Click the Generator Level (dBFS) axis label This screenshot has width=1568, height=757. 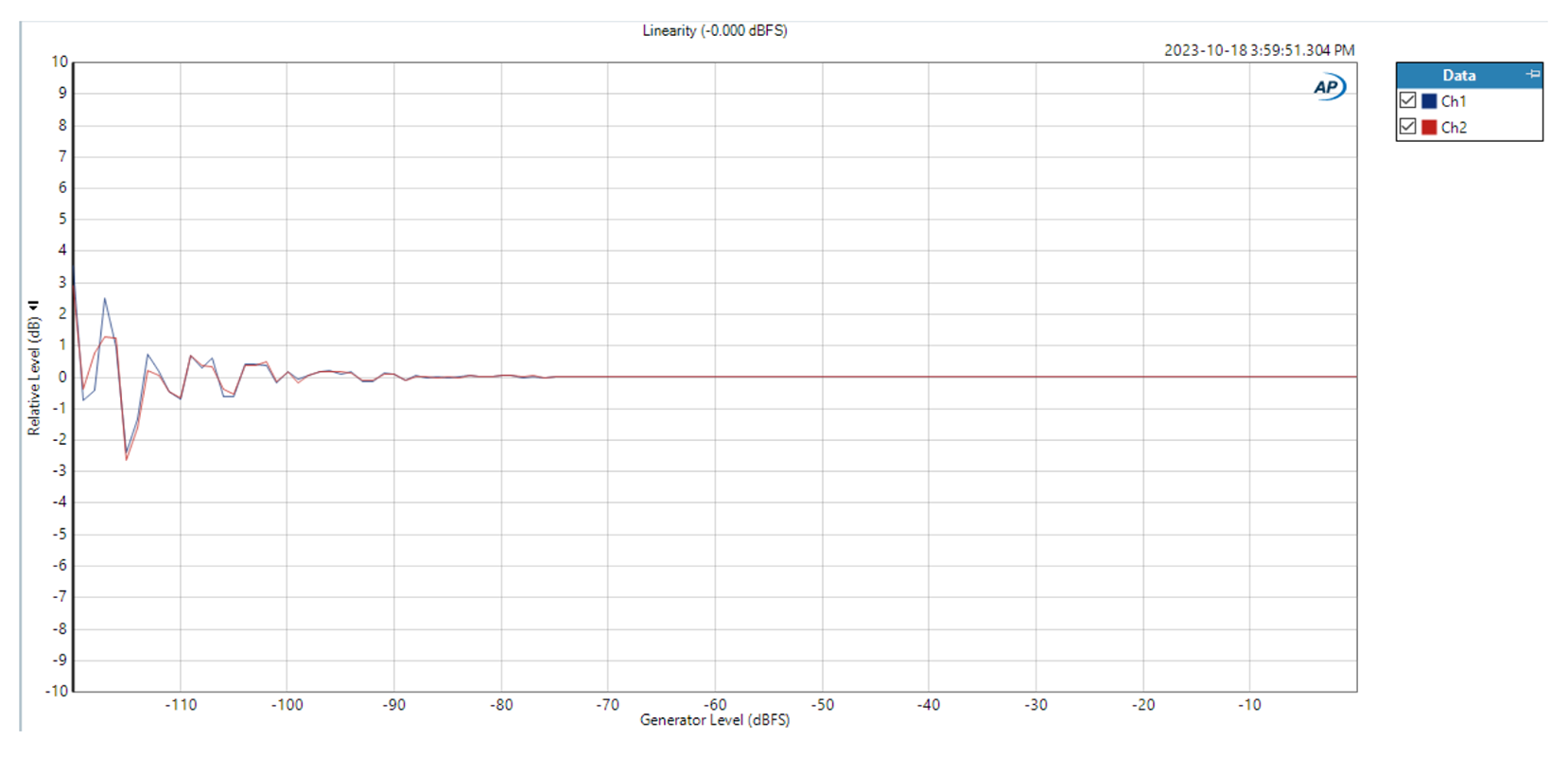pyautogui.click(x=714, y=720)
